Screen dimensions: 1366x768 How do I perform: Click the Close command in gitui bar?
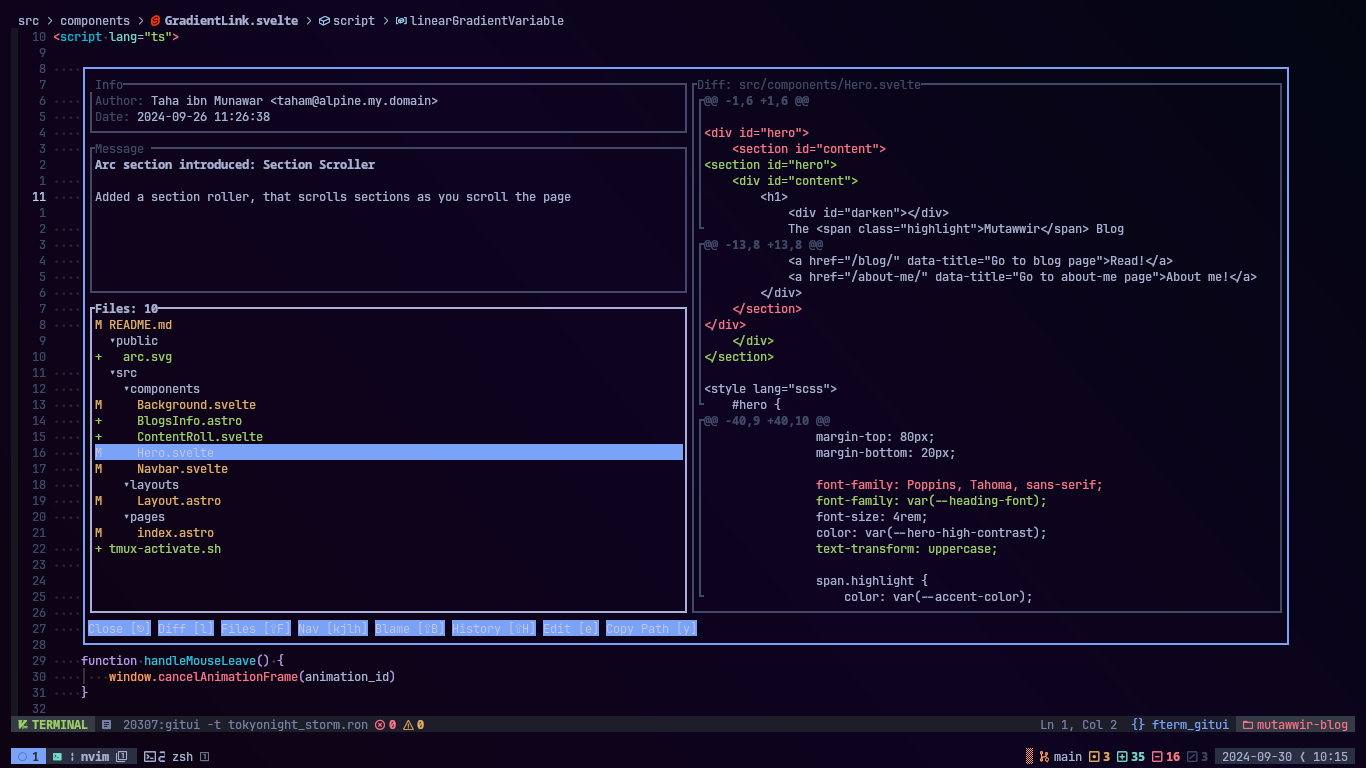(120, 629)
